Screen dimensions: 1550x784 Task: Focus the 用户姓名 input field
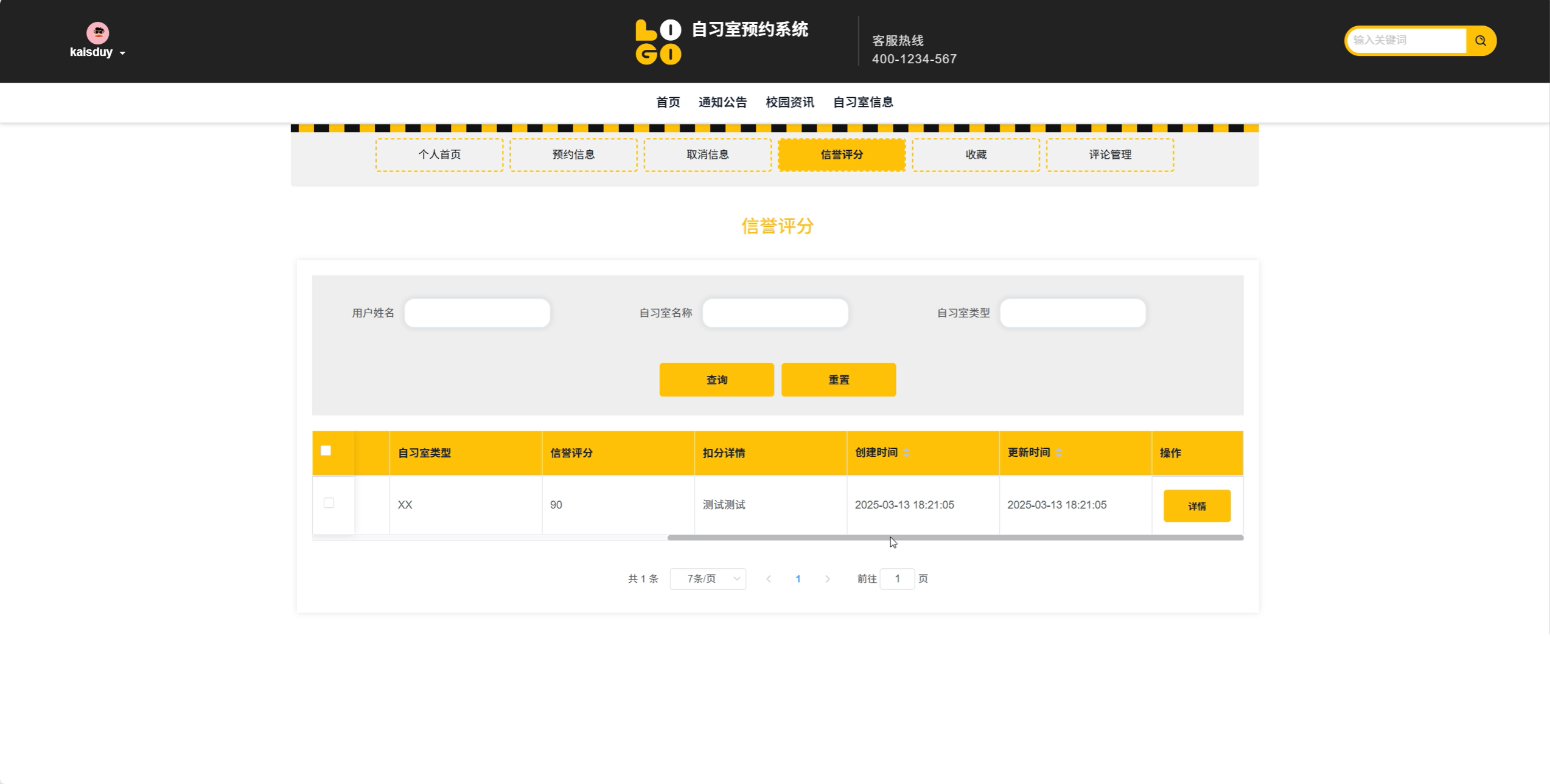point(477,313)
